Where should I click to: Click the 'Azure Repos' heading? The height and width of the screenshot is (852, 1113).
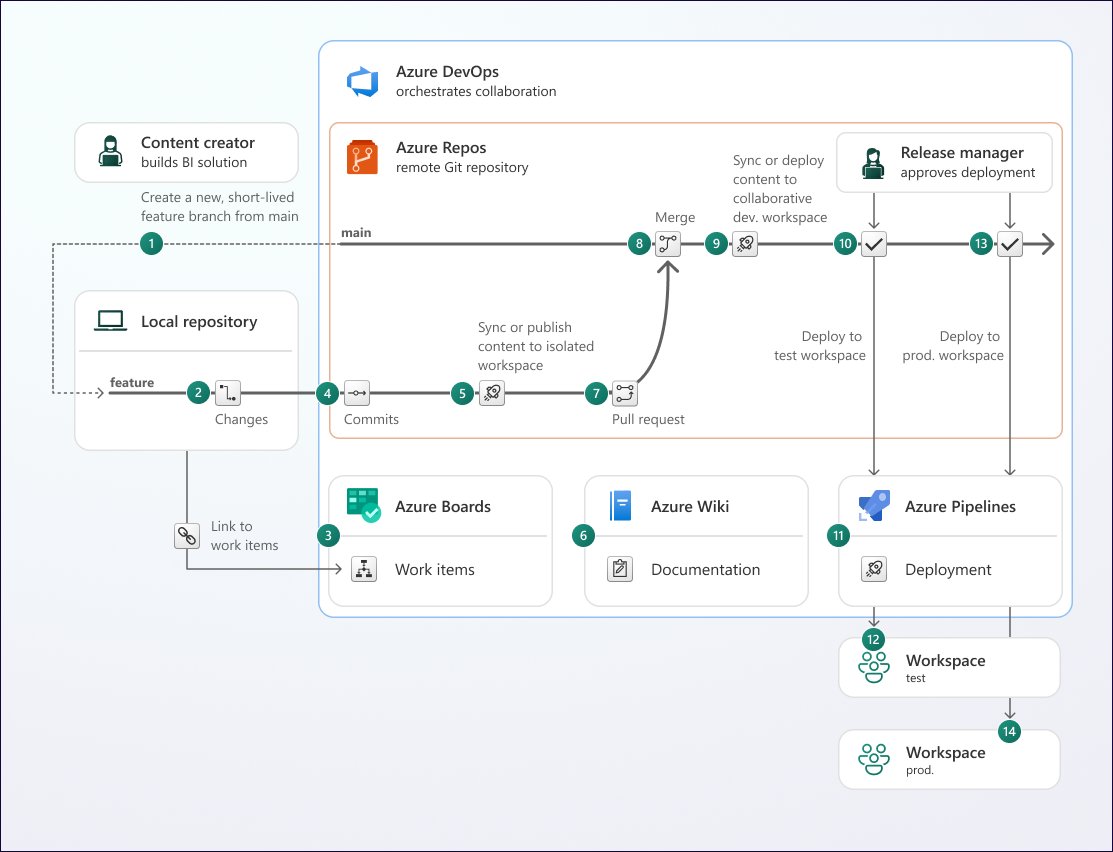(x=441, y=148)
